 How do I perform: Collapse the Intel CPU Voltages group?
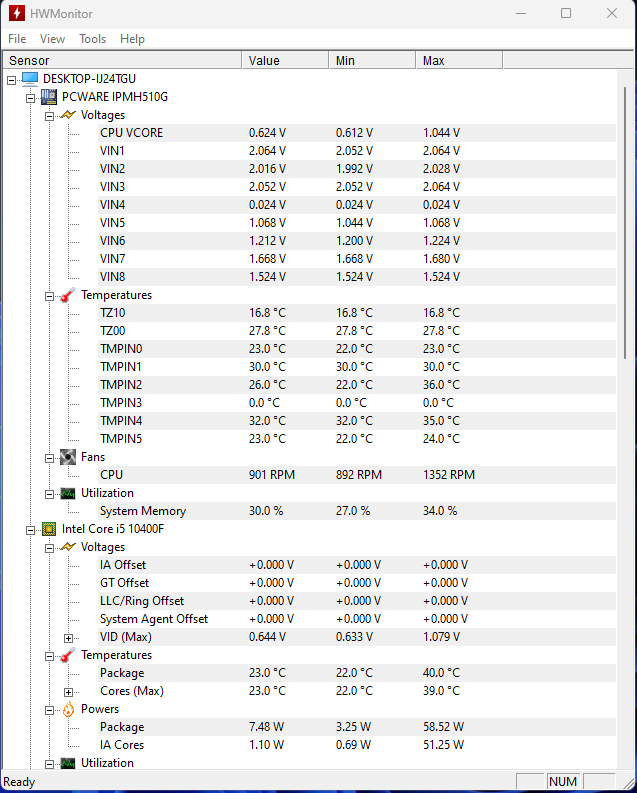pos(49,548)
